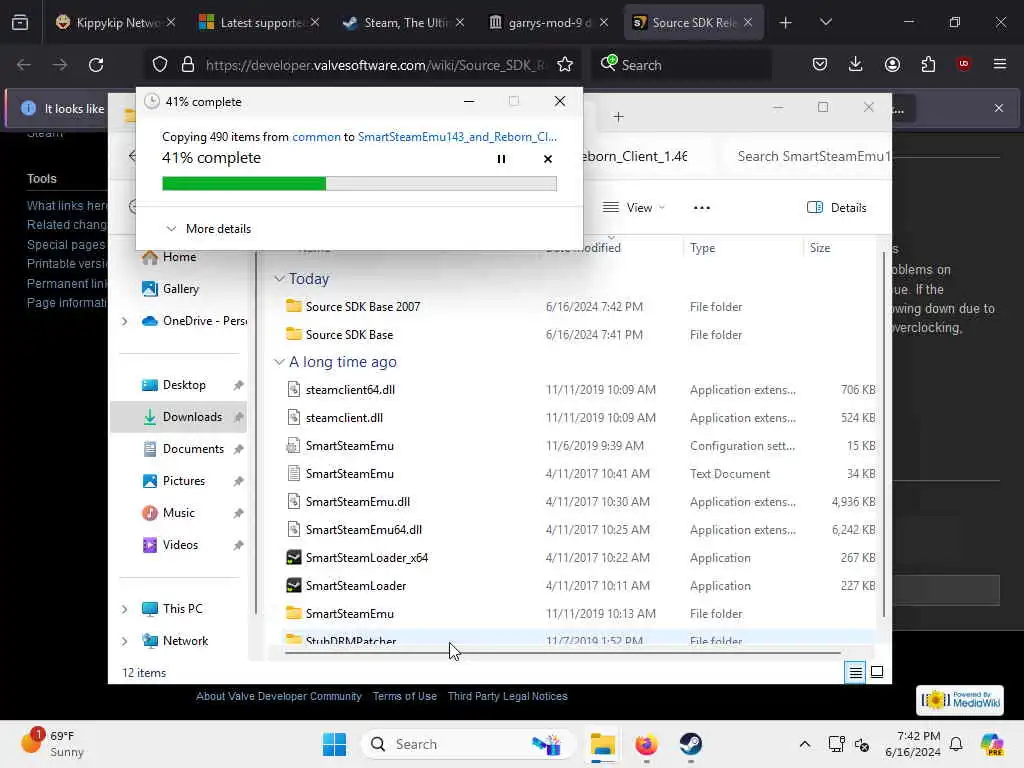Toggle the Details pane button
1024x768 pixels.
[837, 208]
